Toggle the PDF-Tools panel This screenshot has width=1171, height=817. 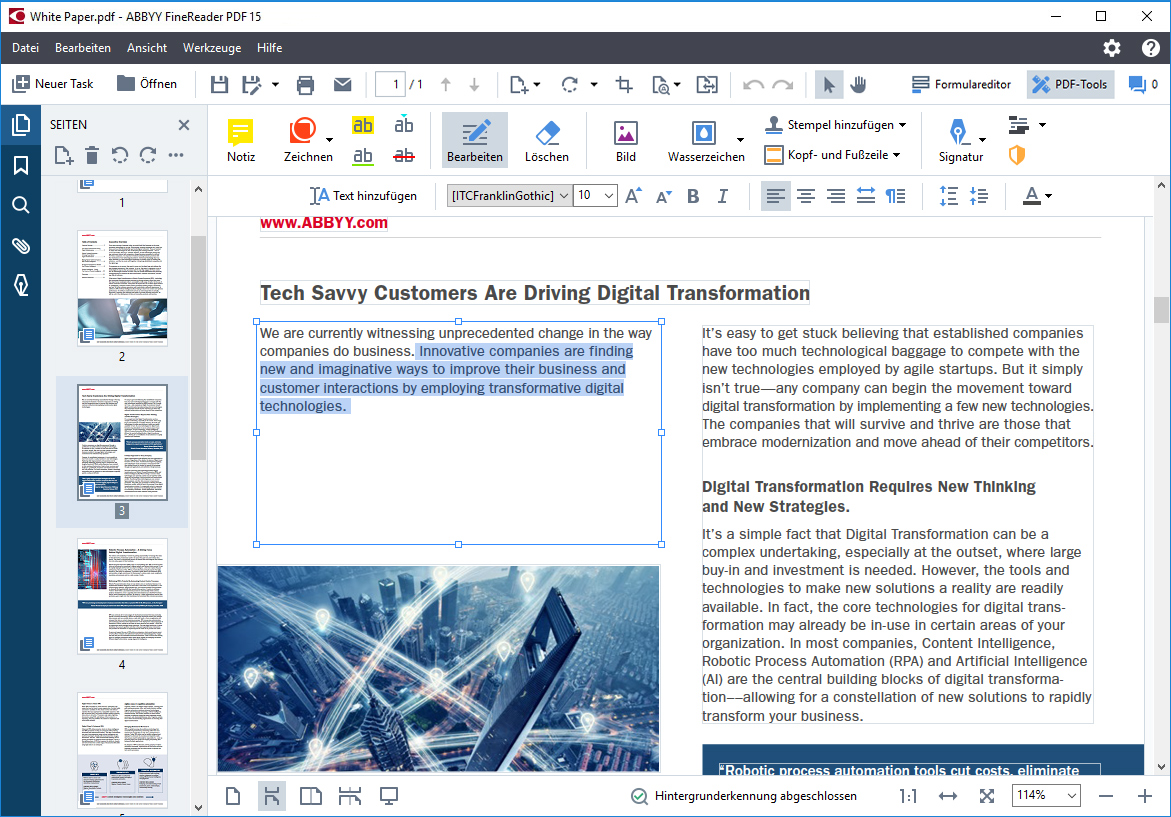coord(1070,84)
